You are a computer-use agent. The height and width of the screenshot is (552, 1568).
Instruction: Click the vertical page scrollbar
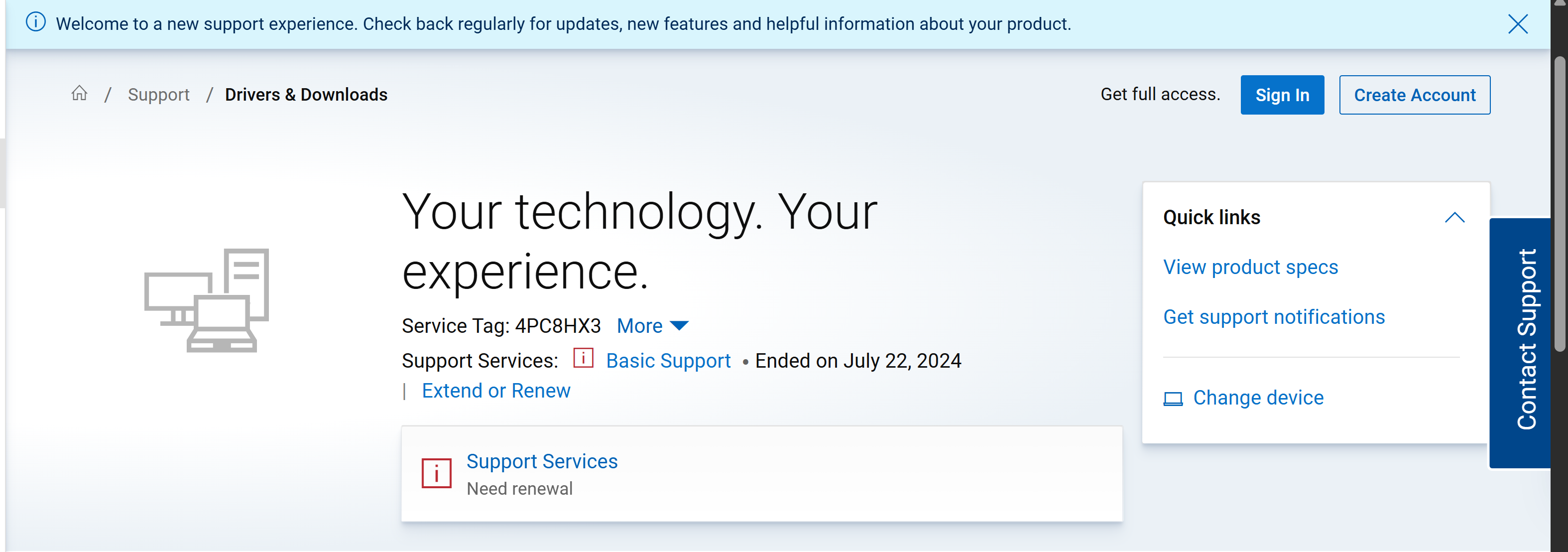(x=1559, y=204)
